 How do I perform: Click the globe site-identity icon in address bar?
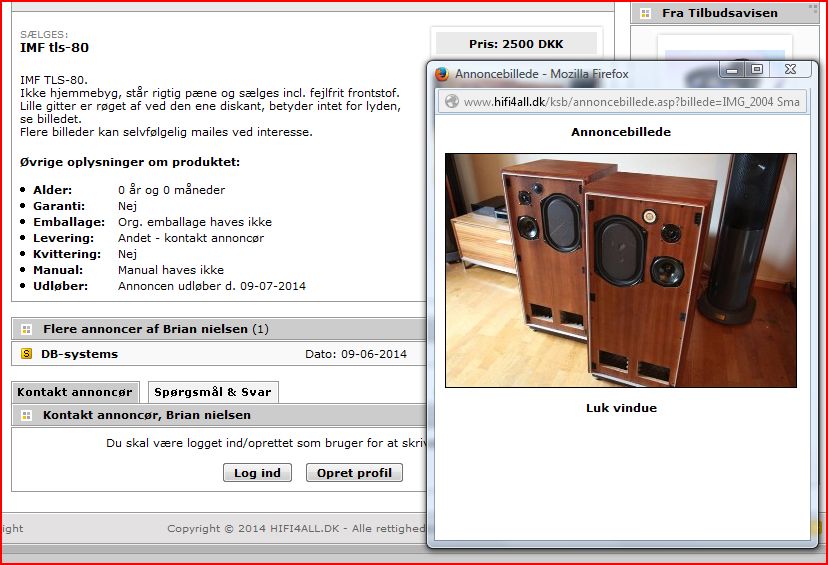point(451,101)
